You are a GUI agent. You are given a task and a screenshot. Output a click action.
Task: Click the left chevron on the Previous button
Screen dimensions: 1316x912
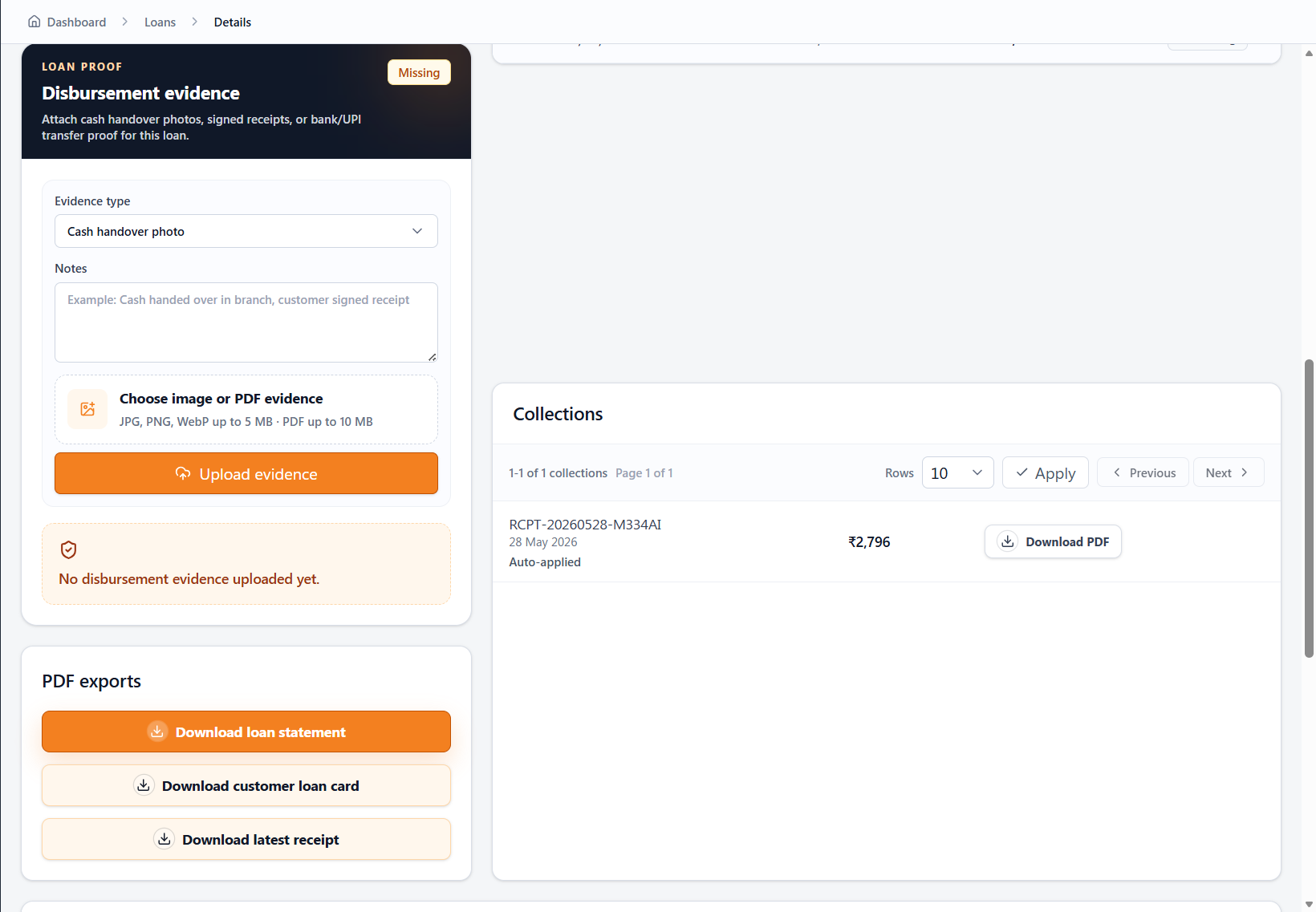coord(1116,472)
